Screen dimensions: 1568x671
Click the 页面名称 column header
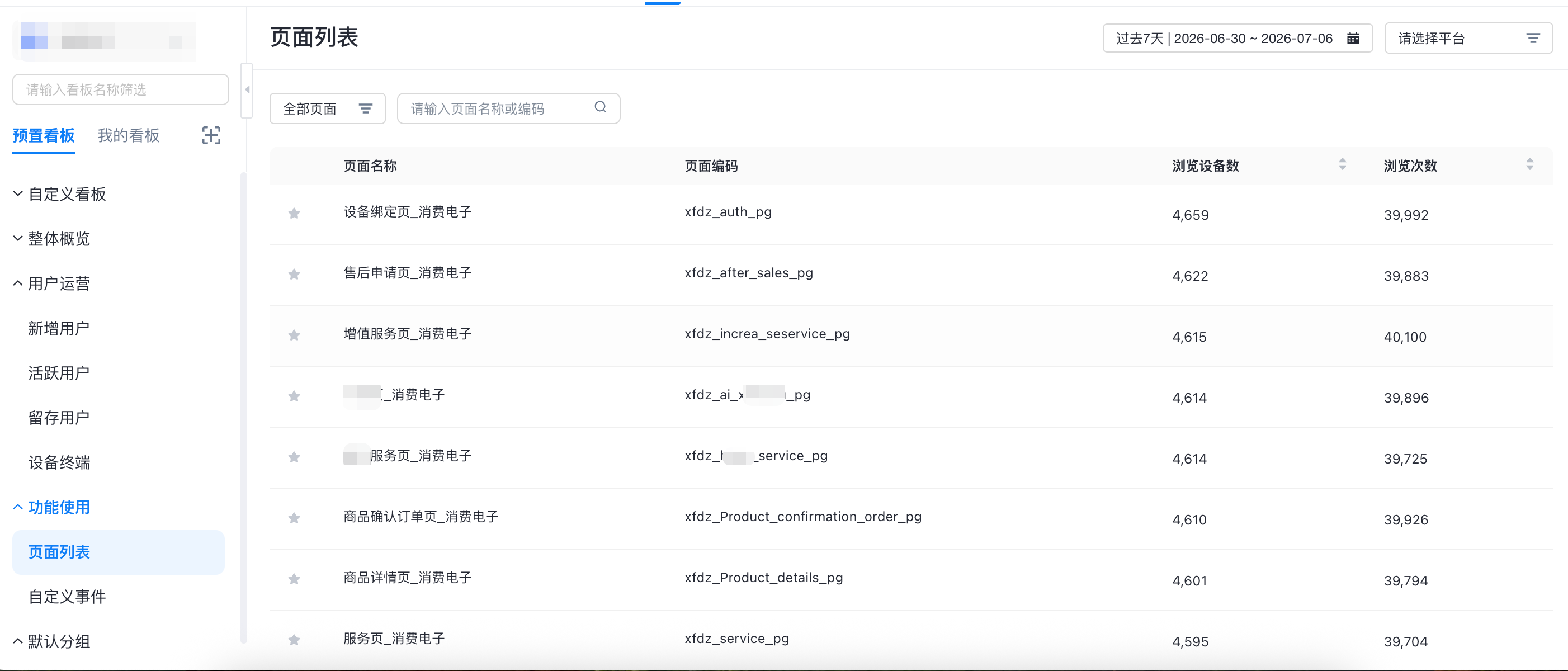point(370,166)
